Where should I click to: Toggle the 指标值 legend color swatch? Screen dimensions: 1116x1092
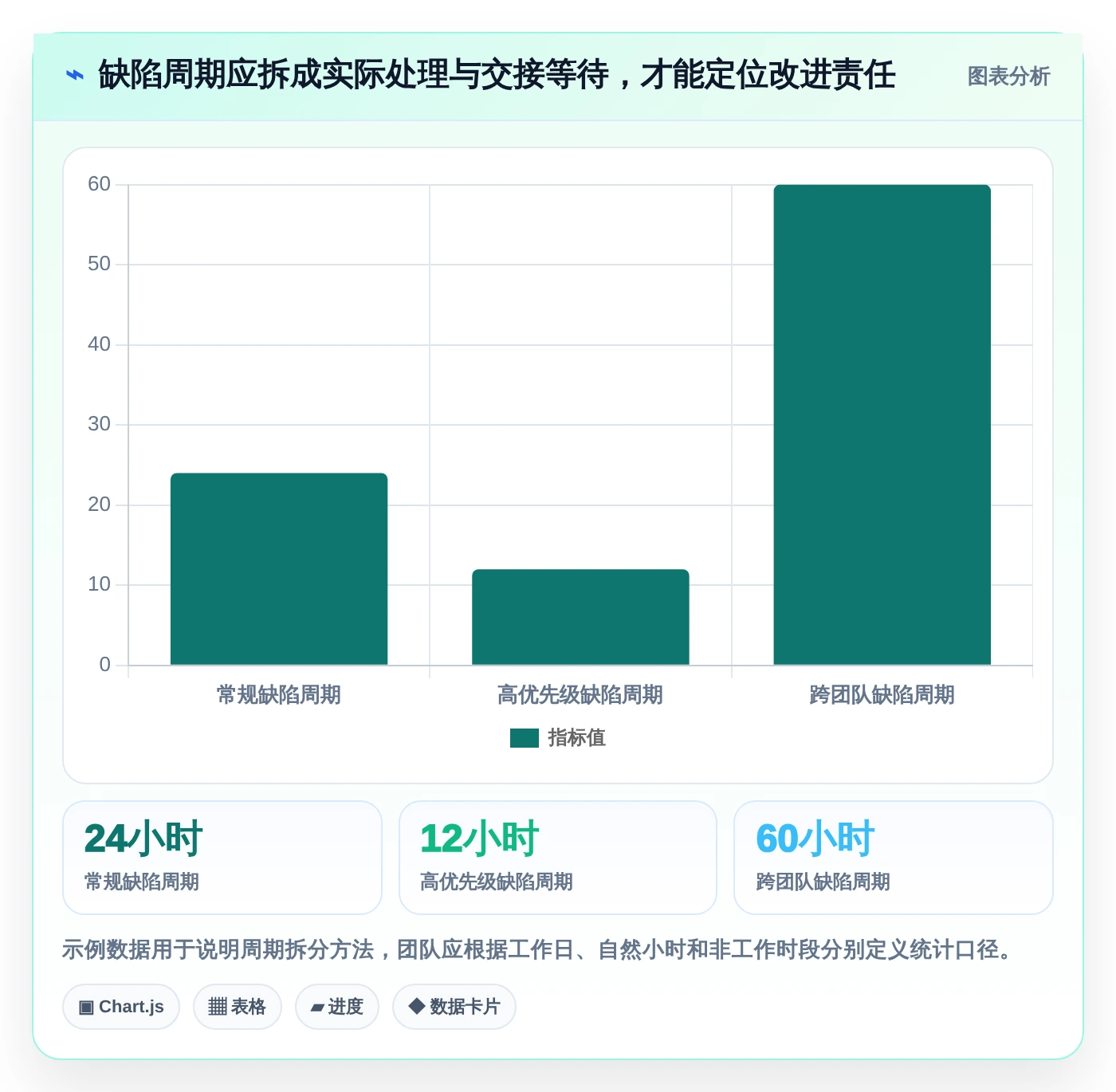[525, 738]
